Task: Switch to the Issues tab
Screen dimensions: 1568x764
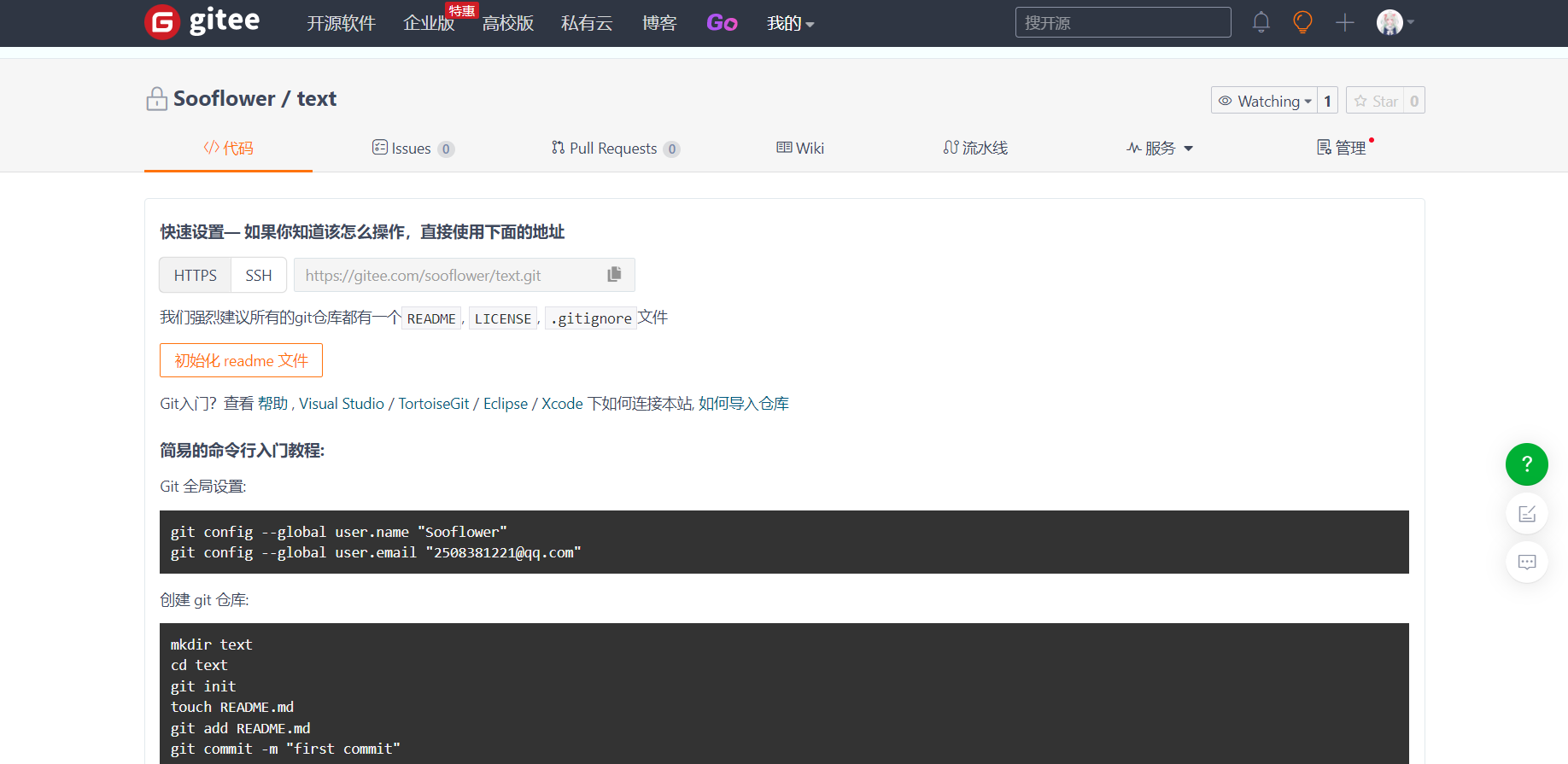Action: coord(413,148)
